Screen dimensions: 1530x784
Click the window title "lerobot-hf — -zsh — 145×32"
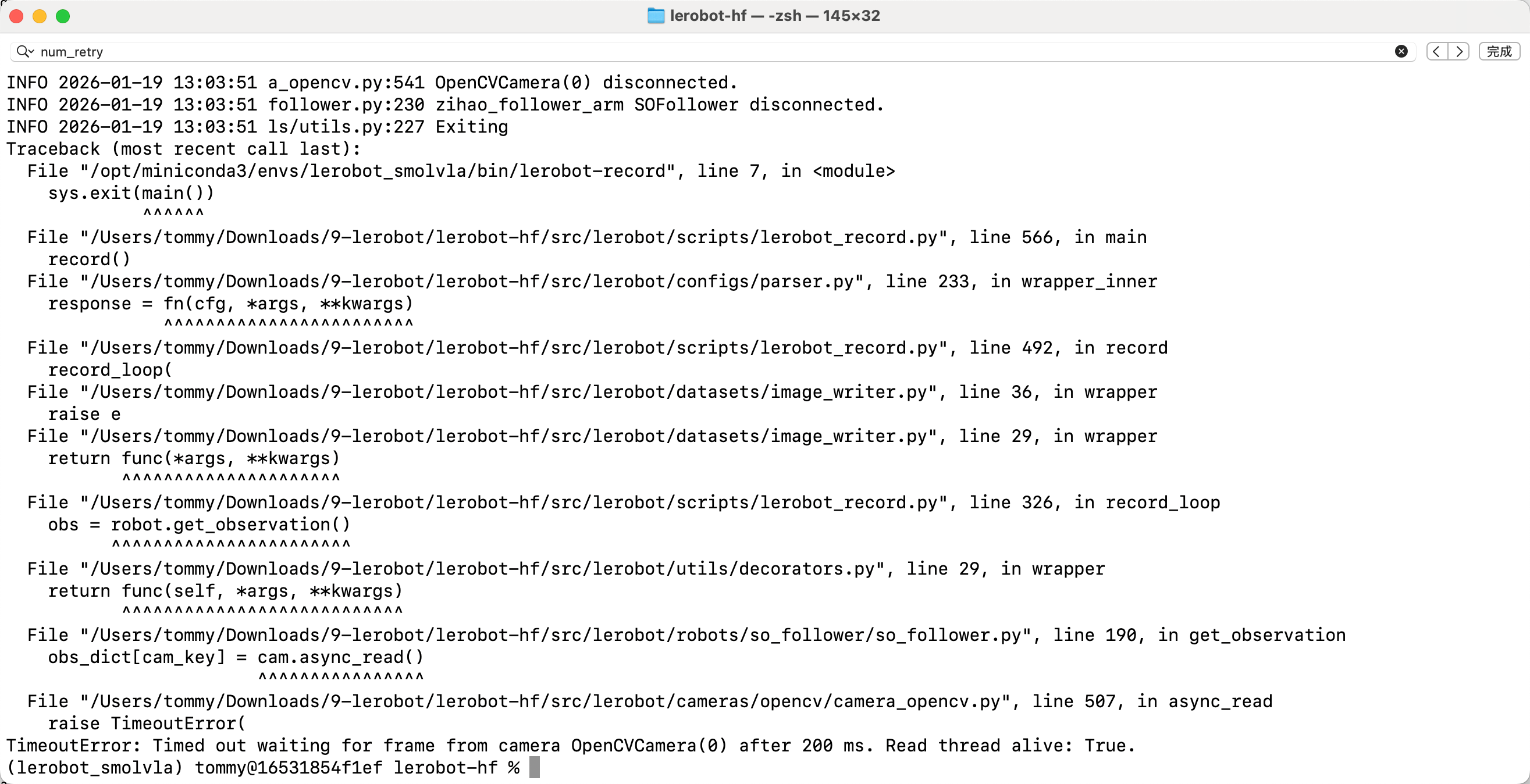(775, 16)
